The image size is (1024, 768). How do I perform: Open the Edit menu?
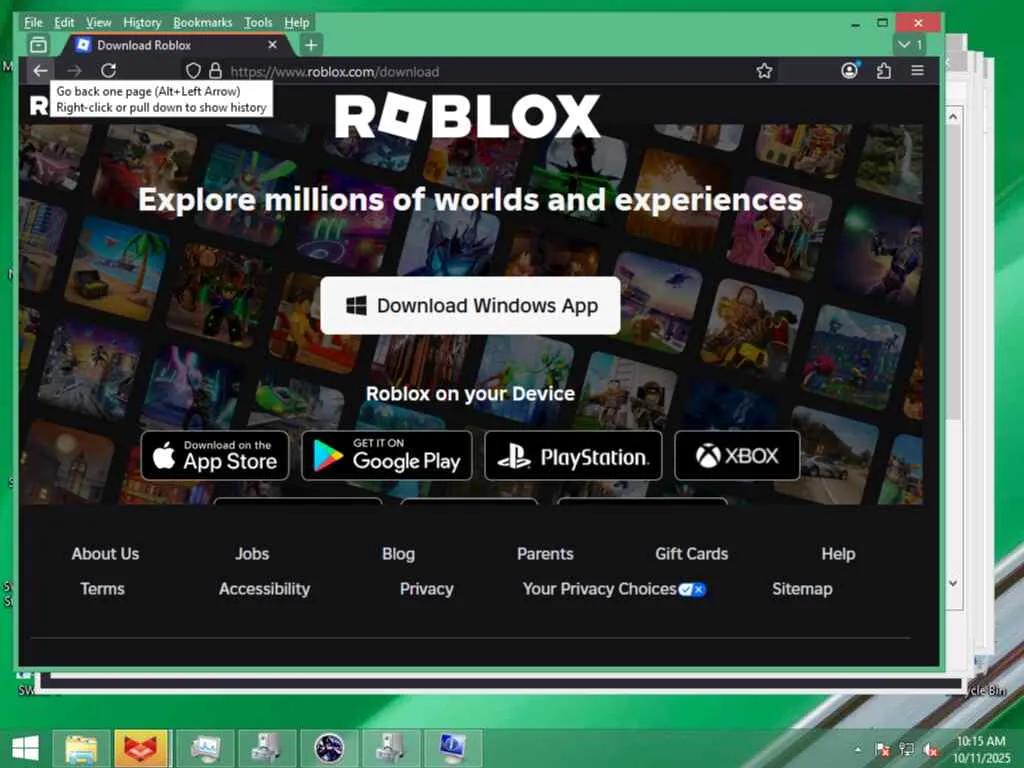point(64,23)
